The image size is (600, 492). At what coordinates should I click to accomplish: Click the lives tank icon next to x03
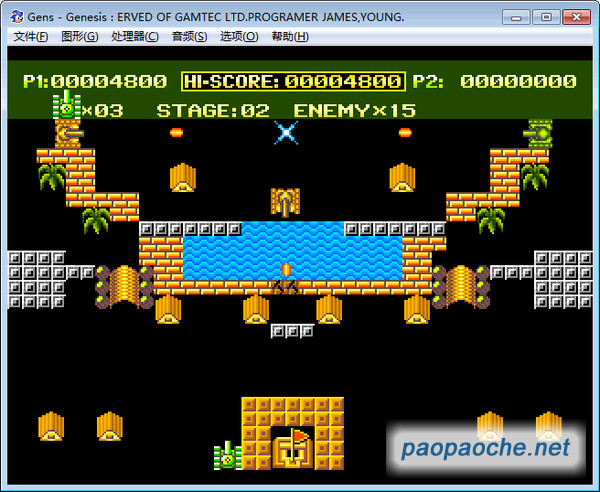point(67,104)
